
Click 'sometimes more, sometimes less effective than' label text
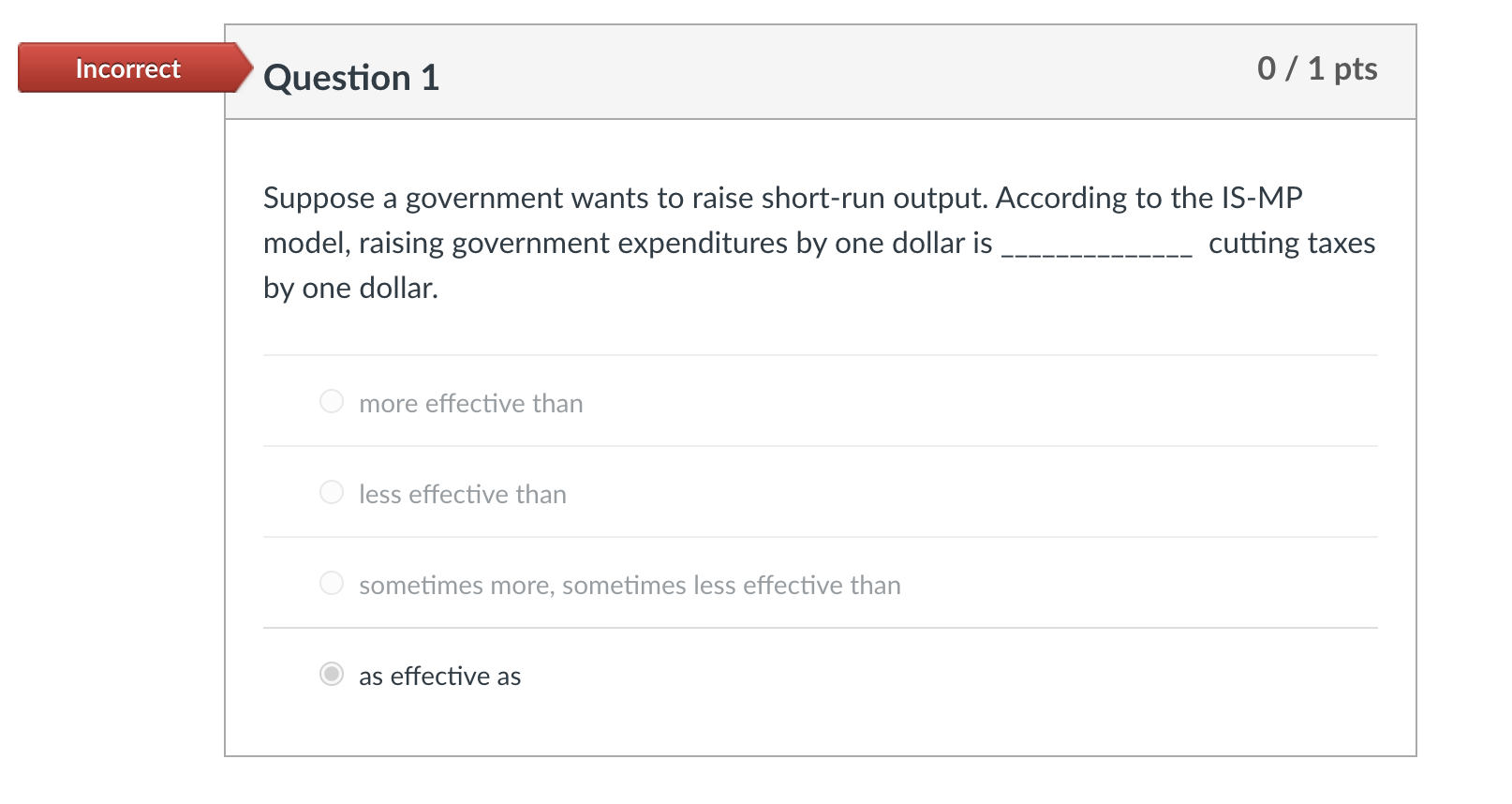630,585
